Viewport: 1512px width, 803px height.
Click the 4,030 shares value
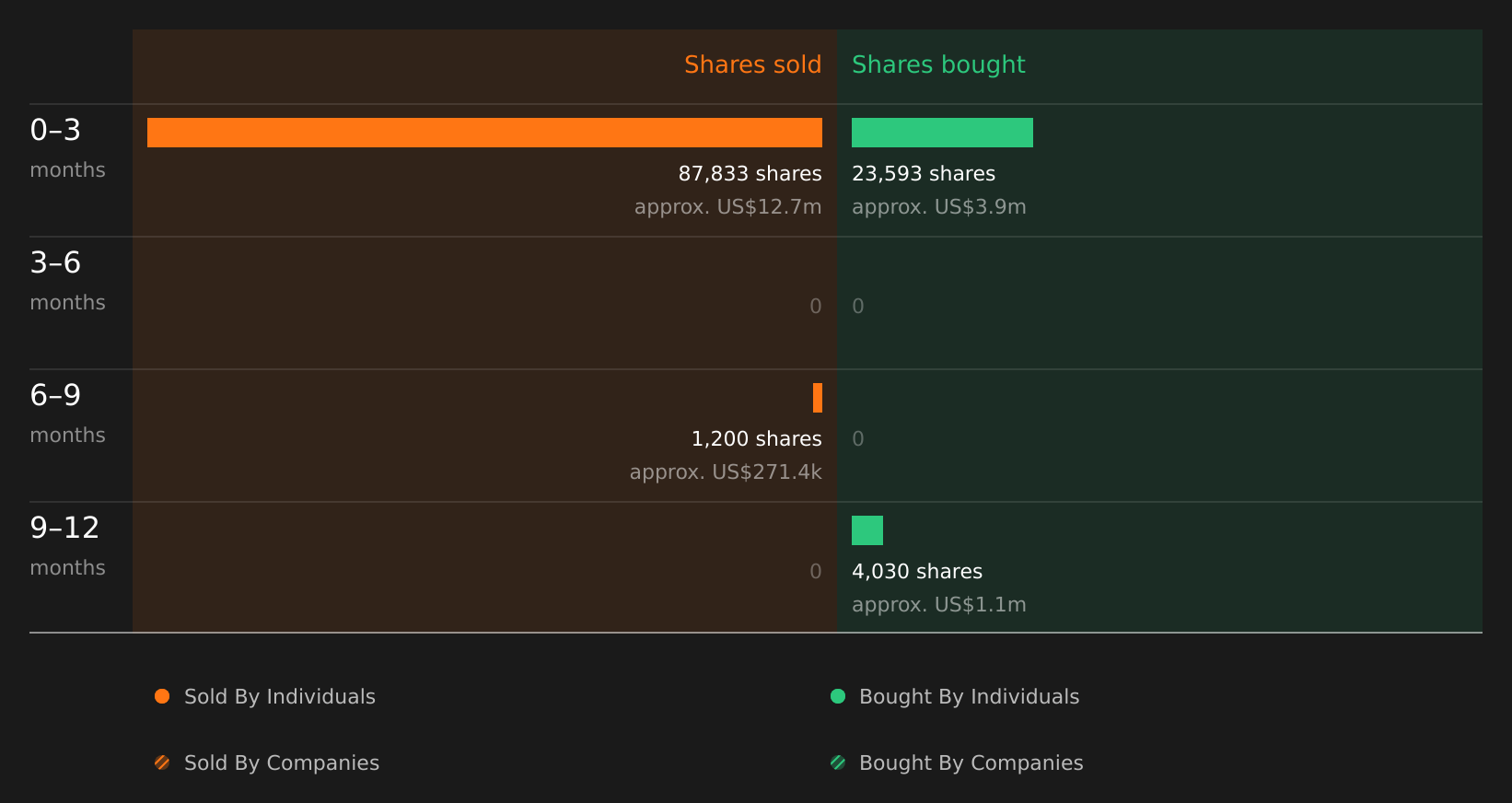pyautogui.click(x=917, y=572)
